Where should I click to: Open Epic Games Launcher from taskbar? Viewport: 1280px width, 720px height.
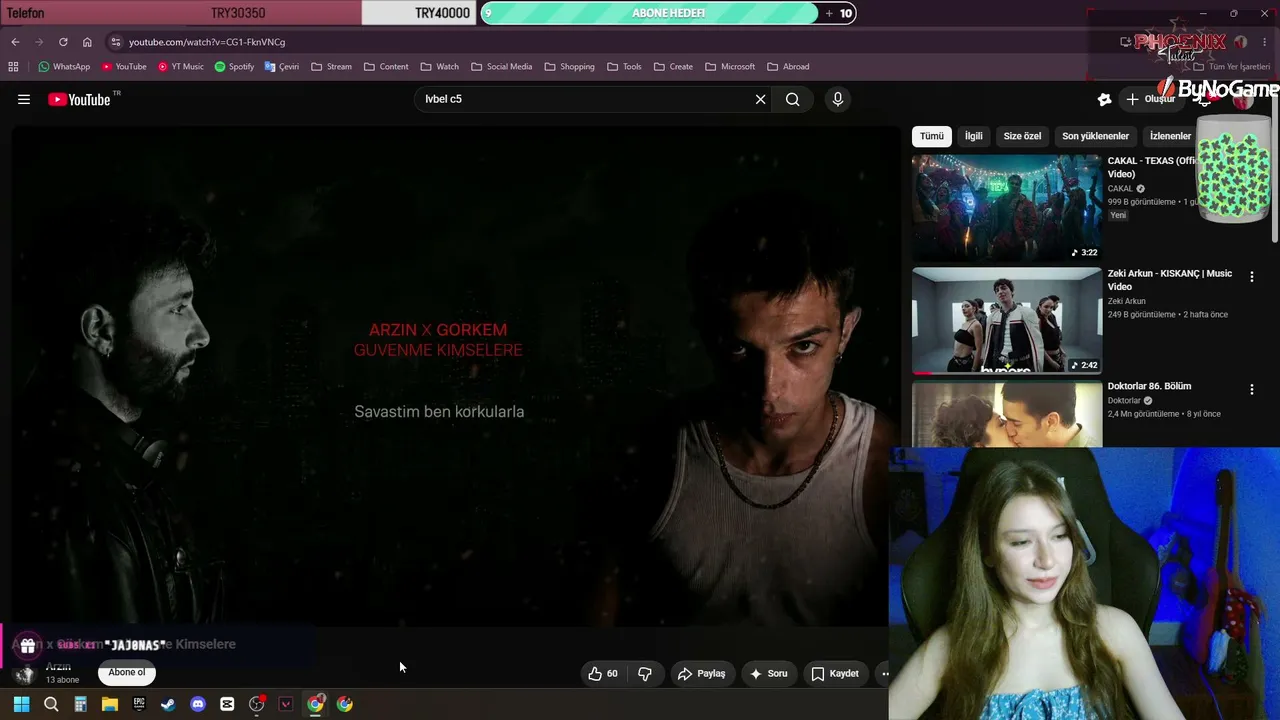pyautogui.click(x=139, y=704)
